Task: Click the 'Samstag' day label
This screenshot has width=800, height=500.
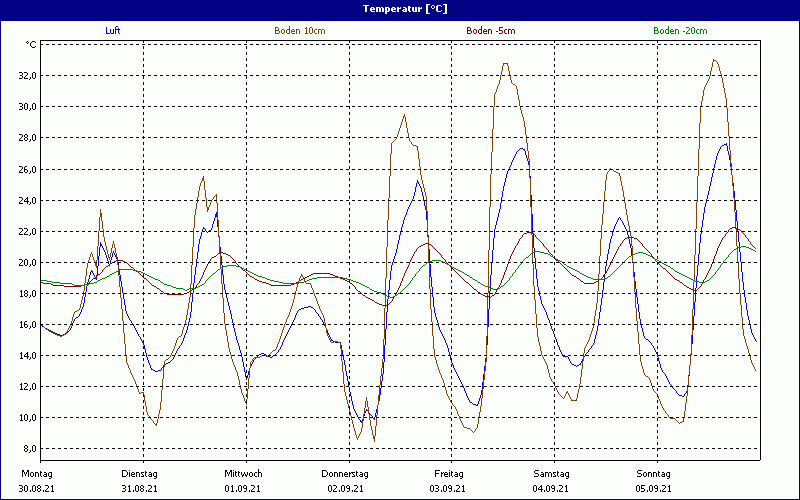Action: point(552,474)
